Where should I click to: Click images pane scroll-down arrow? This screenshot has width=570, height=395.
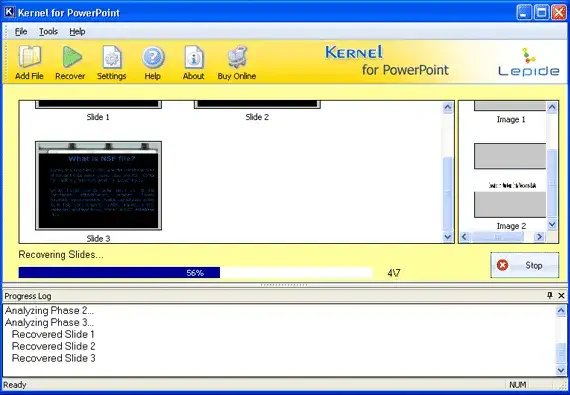(x=552, y=224)
